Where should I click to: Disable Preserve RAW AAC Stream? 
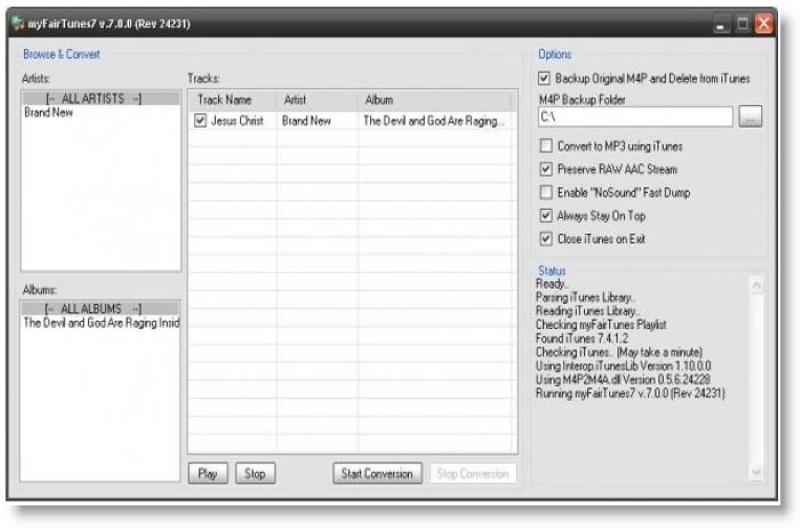coord(545,169)
